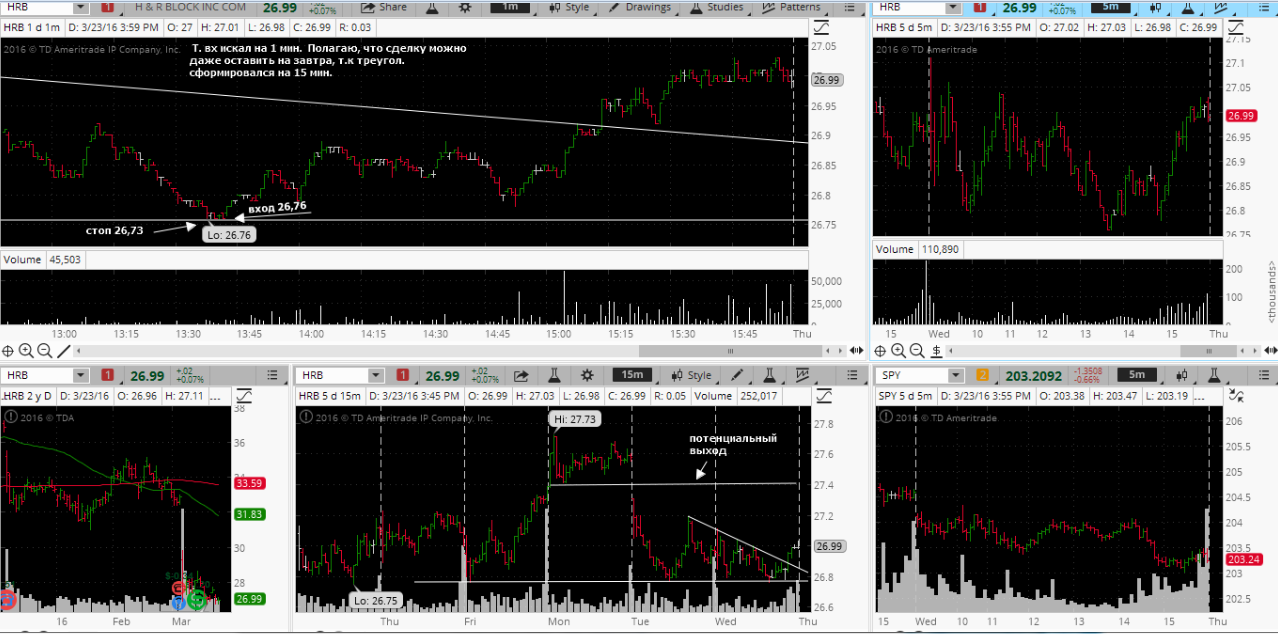Open list menu icon in top-right 5m chart

pos(1262,7)
